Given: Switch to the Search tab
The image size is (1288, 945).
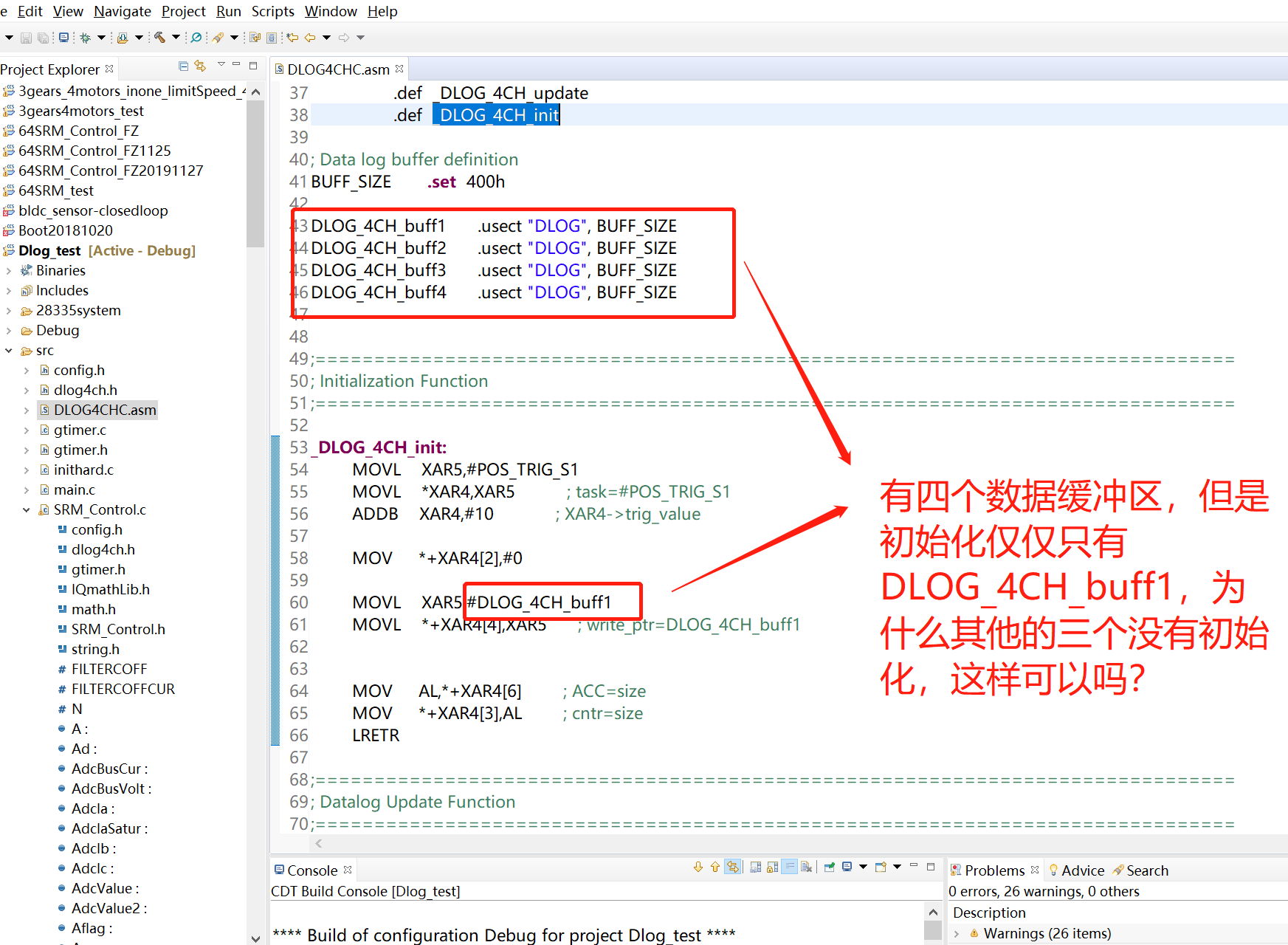Looking at the screenshot, I should pos(1140,870).
